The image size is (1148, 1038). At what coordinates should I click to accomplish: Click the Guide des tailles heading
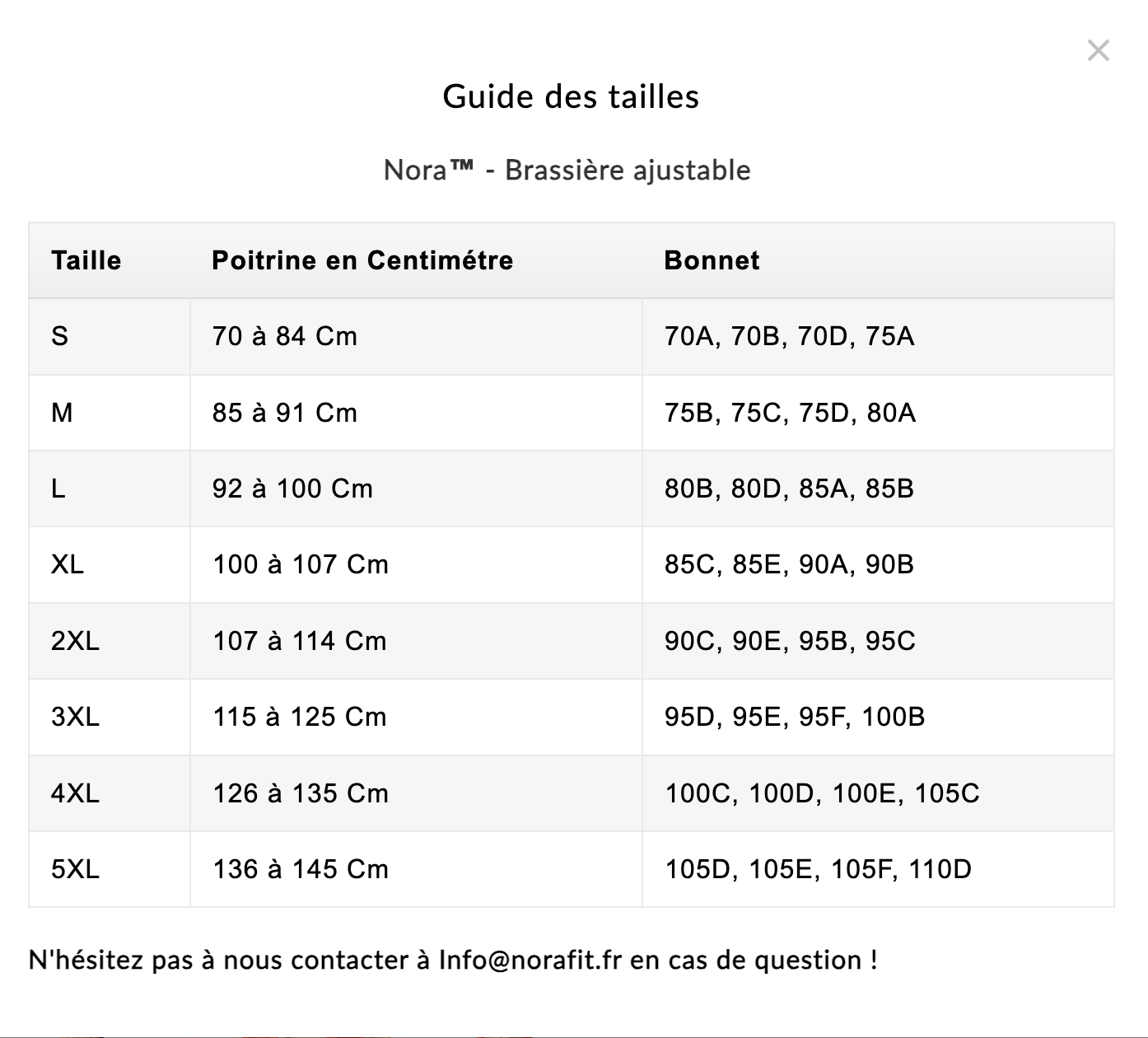[571, 96]
